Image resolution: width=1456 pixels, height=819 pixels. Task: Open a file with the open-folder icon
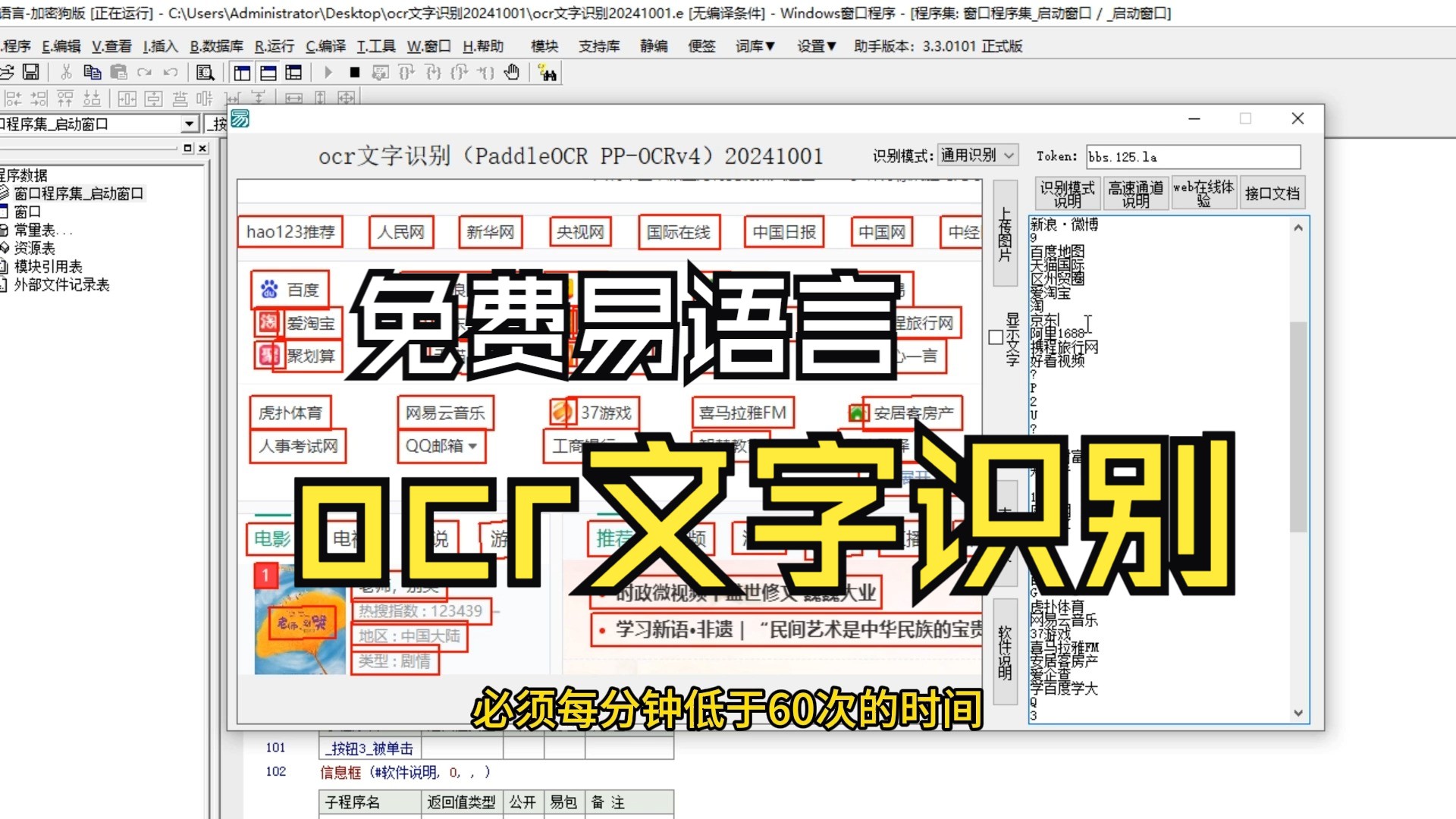pyautogui.click(x=8, y=72)
